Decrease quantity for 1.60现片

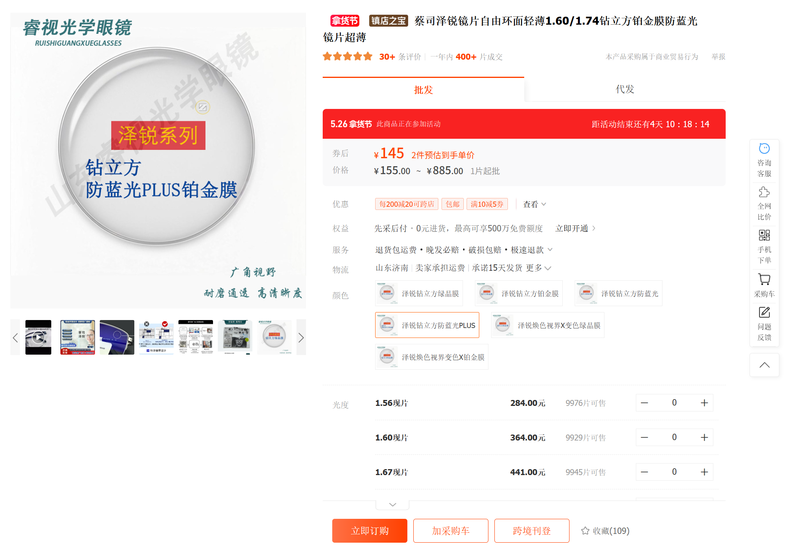(x=644, y=437)
